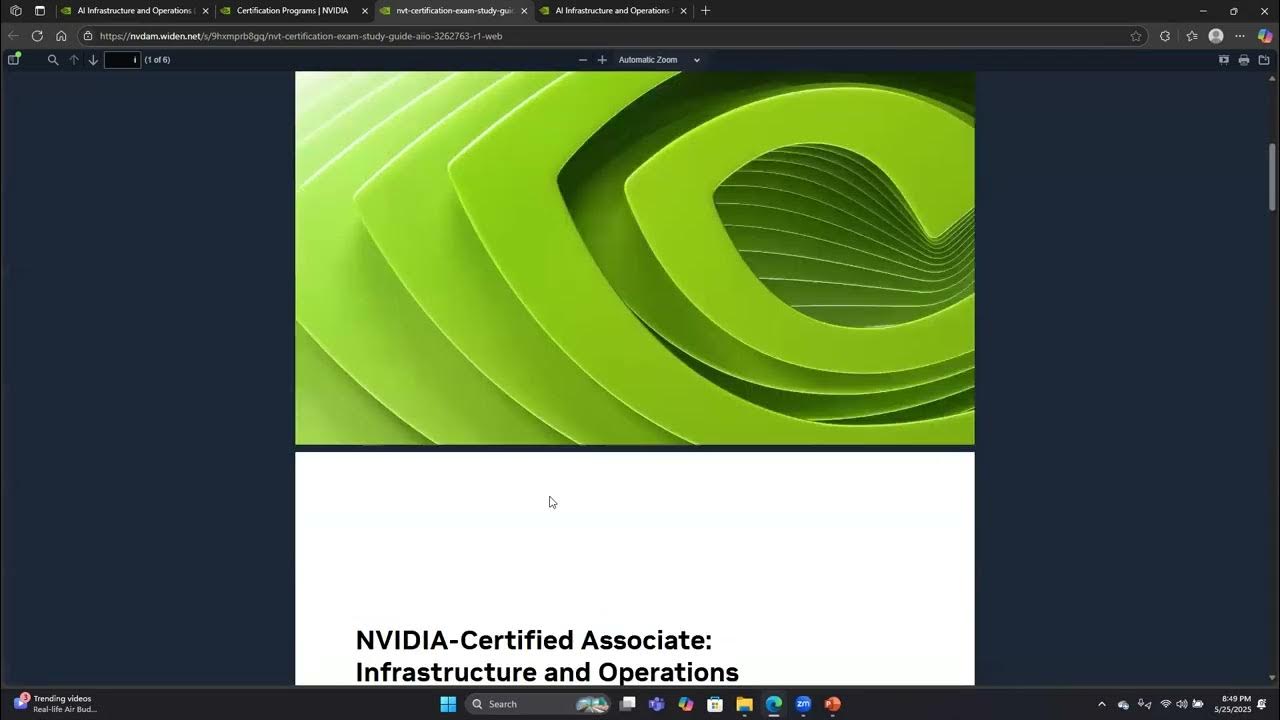
Task: Open the browser home page
Action: (x=61, y=36)
